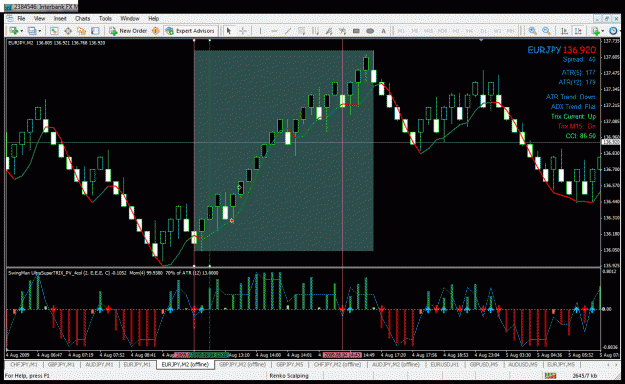Screen dimensions: 625x384
Task: Switch to M30 timeframe button
Action: point(442,31)
